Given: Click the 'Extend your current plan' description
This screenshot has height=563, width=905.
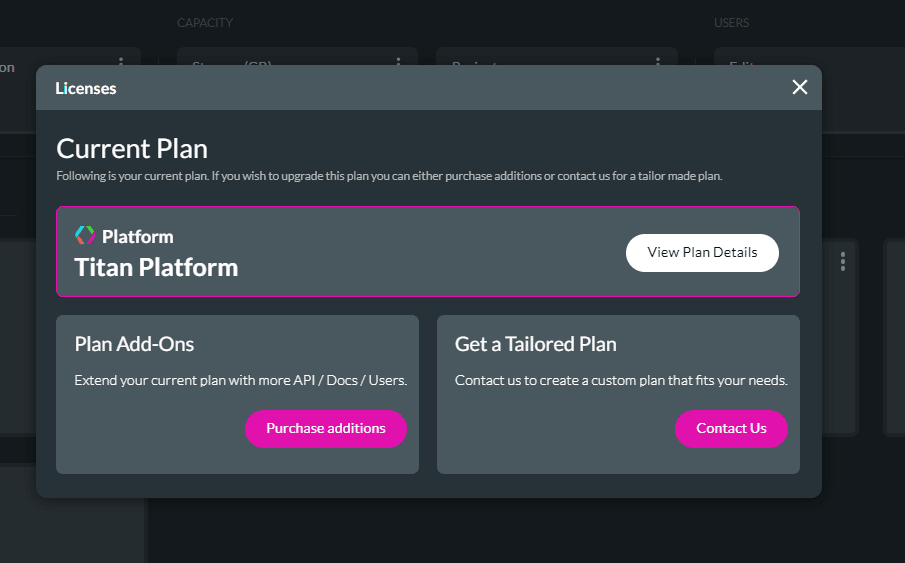Looking at the screenshot, I should (x=241, y=381).
